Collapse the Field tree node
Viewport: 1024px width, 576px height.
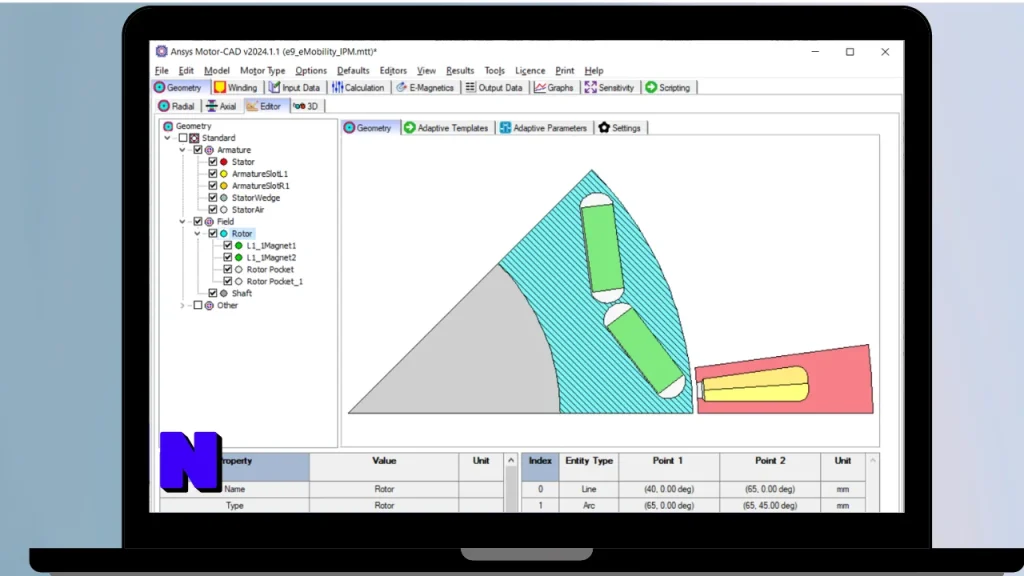click(x=183, y=222)
